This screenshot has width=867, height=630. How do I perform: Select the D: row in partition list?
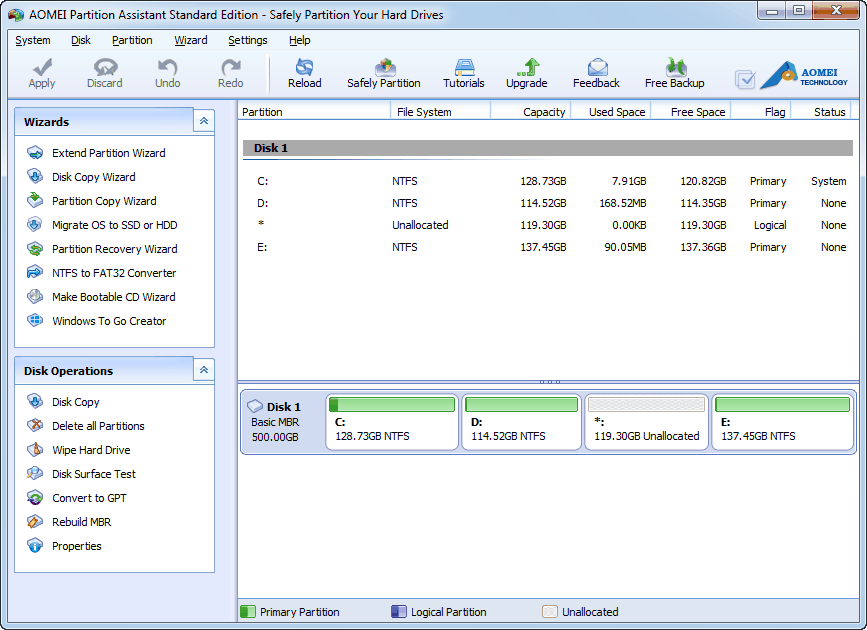click(x=547, y=203)
